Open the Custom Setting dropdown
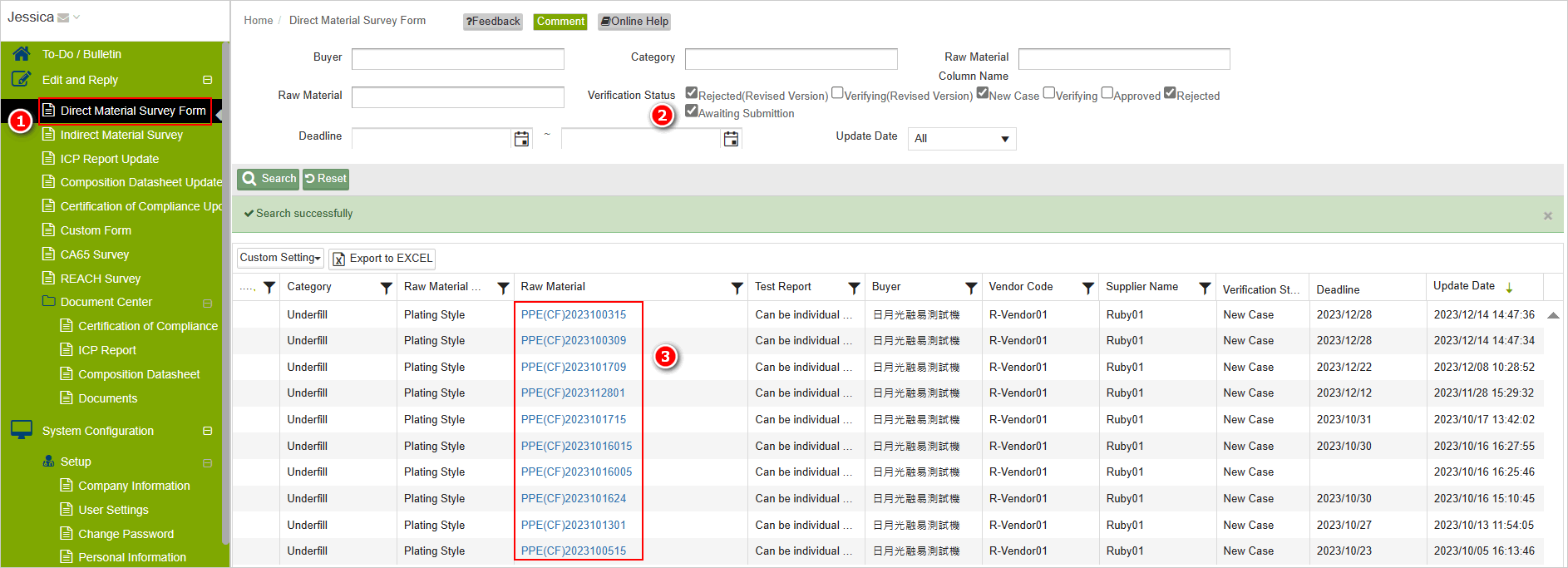1568x568 pixels. click(280, 258)
